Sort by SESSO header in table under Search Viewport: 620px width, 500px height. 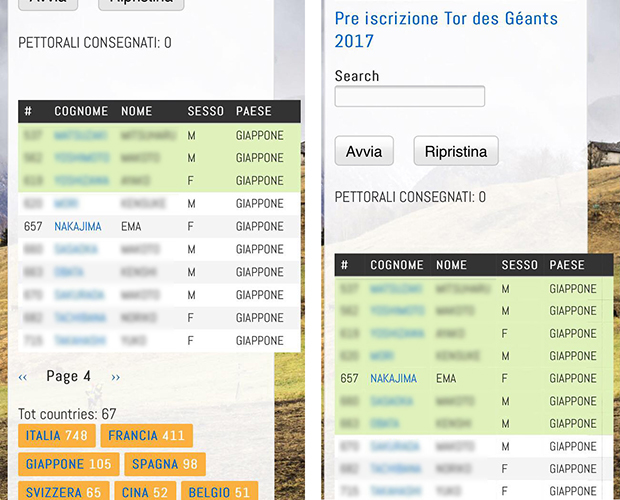pyautogui.click(x=519, y=265)
